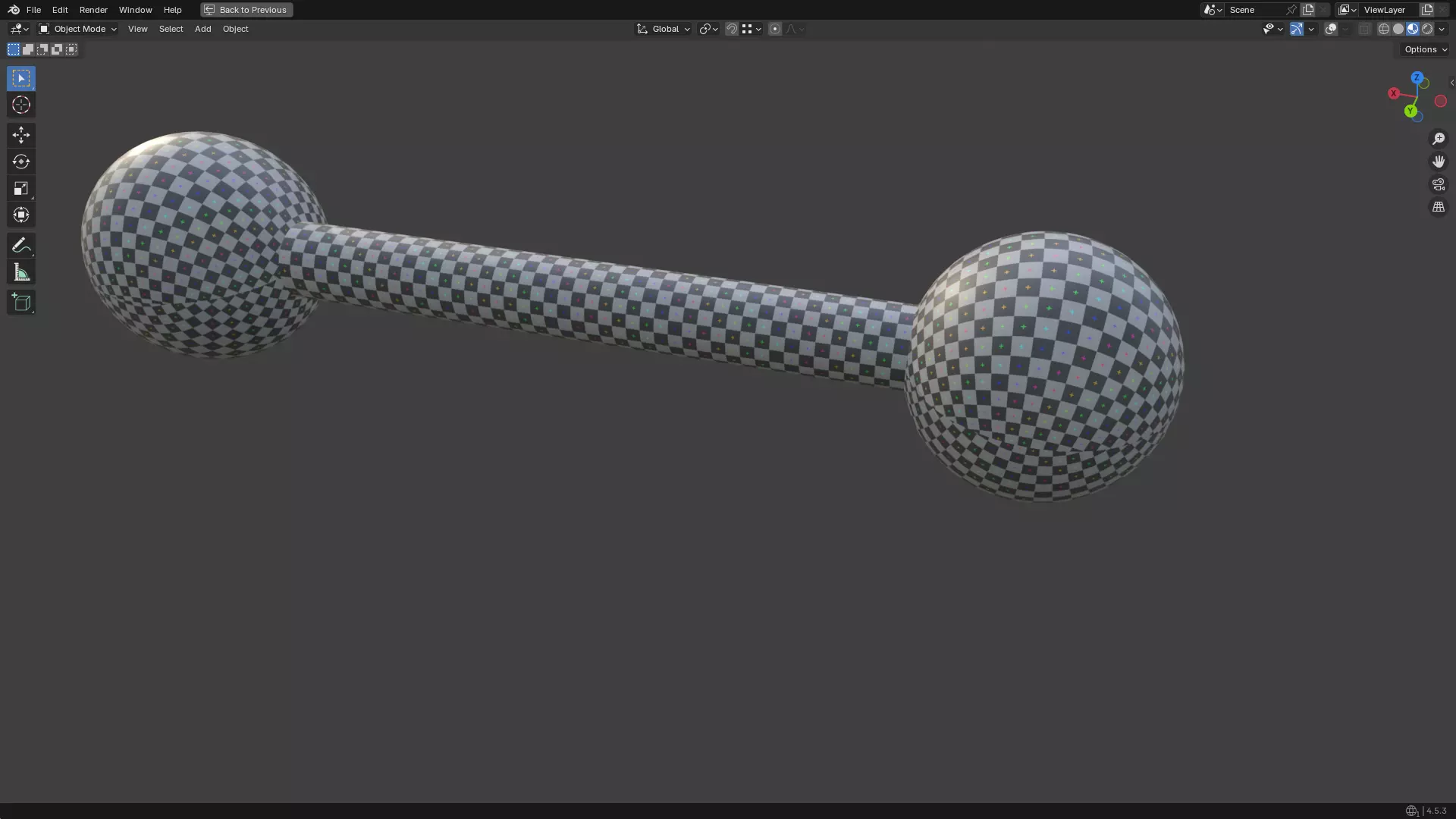Image resolution: width=1456 pixels, height=819 pixels.
Task: Click the Scene name field
Action: coord(1254,10)
